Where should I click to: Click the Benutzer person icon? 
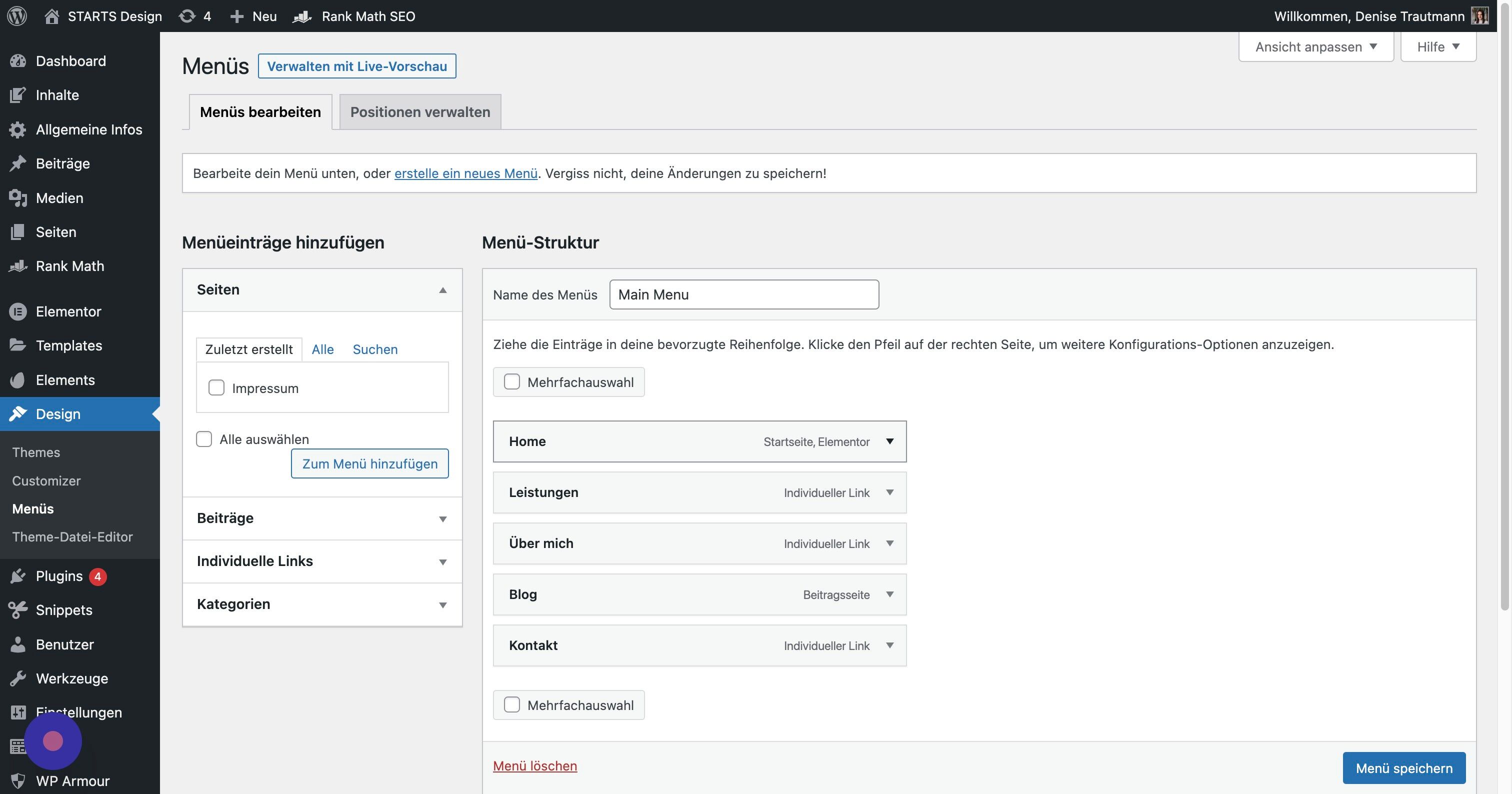[x=18, y=644]
